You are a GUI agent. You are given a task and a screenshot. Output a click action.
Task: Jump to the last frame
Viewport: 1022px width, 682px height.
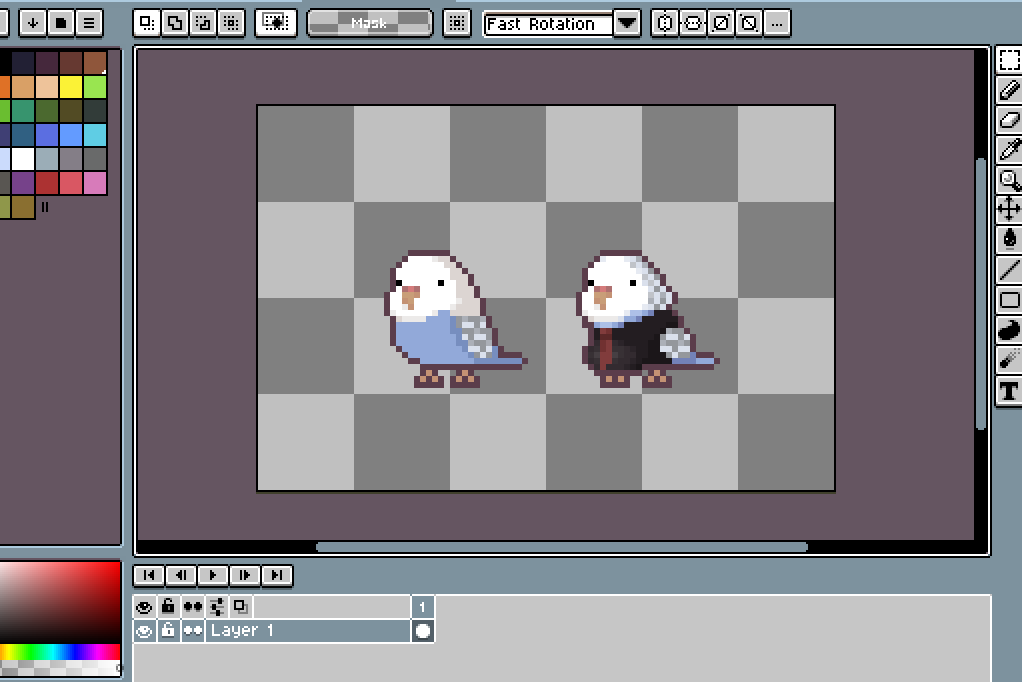pos(277,575)
